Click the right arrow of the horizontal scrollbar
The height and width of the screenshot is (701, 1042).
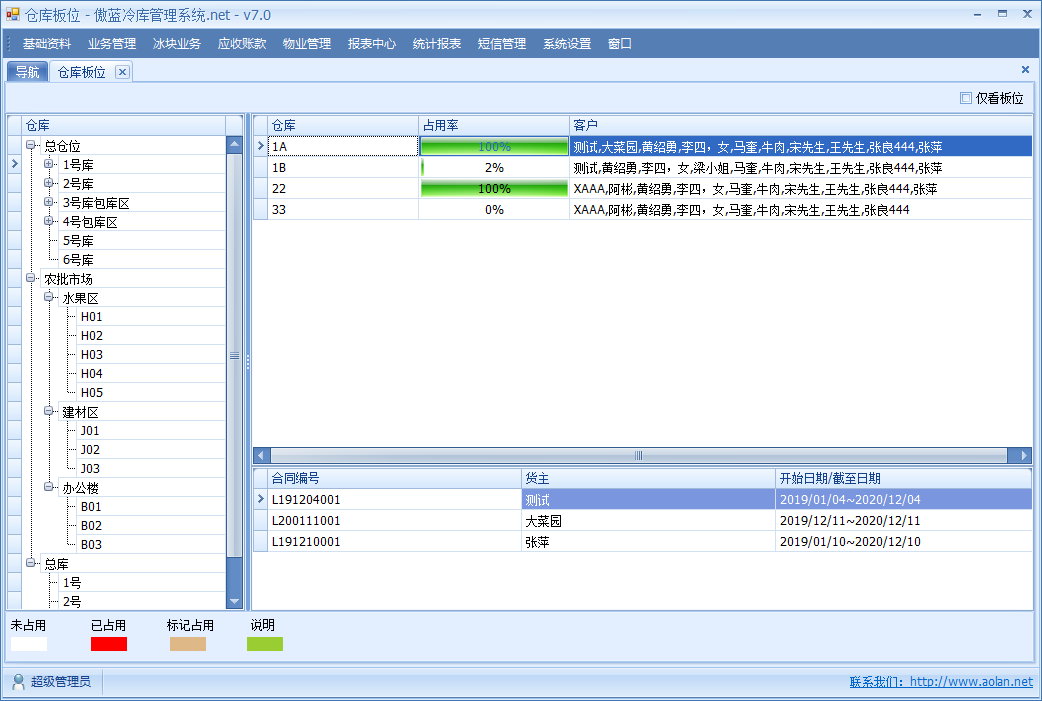point(1024,455)
